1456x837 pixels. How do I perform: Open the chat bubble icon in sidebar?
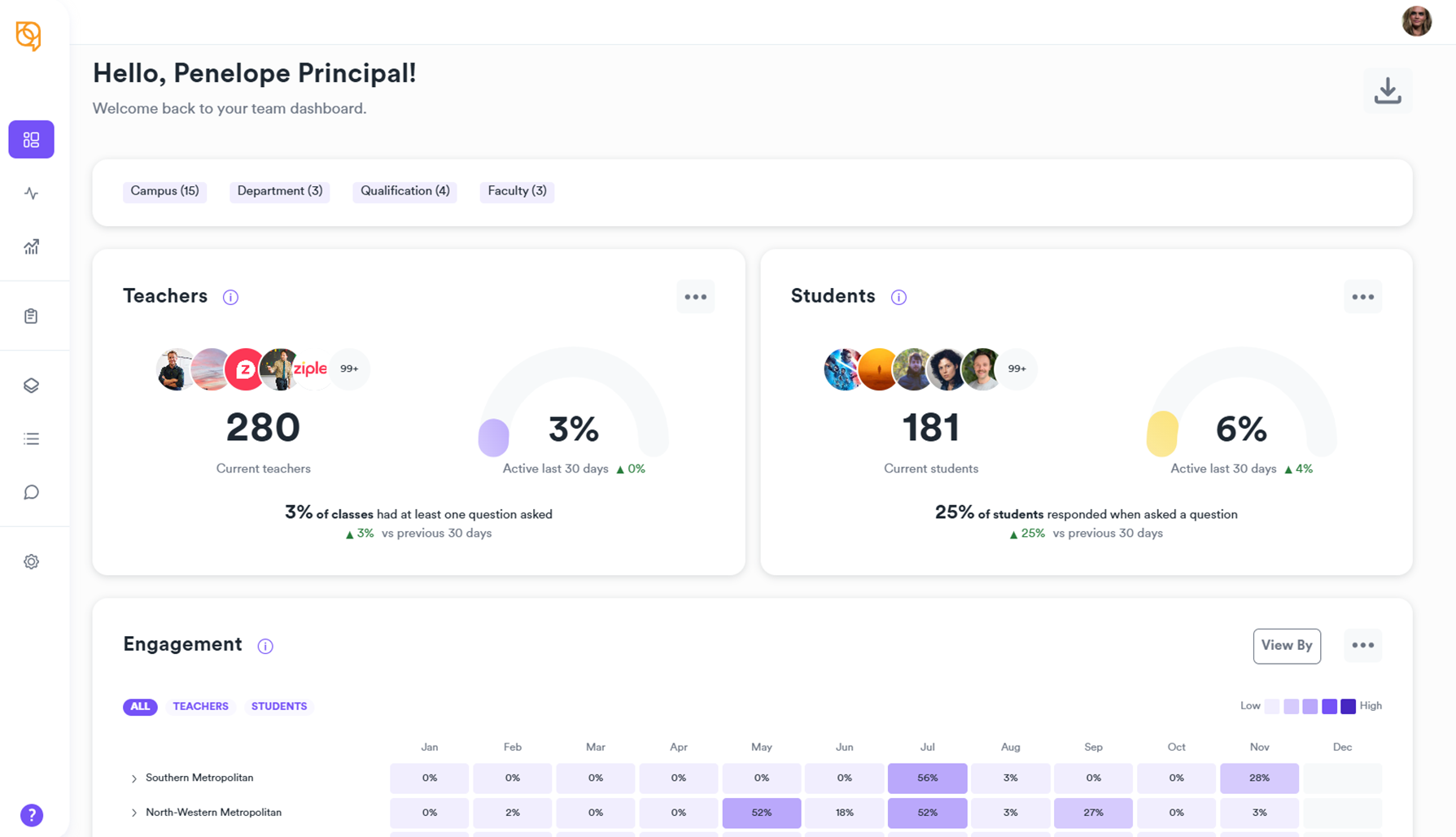(x=31, y=493)
